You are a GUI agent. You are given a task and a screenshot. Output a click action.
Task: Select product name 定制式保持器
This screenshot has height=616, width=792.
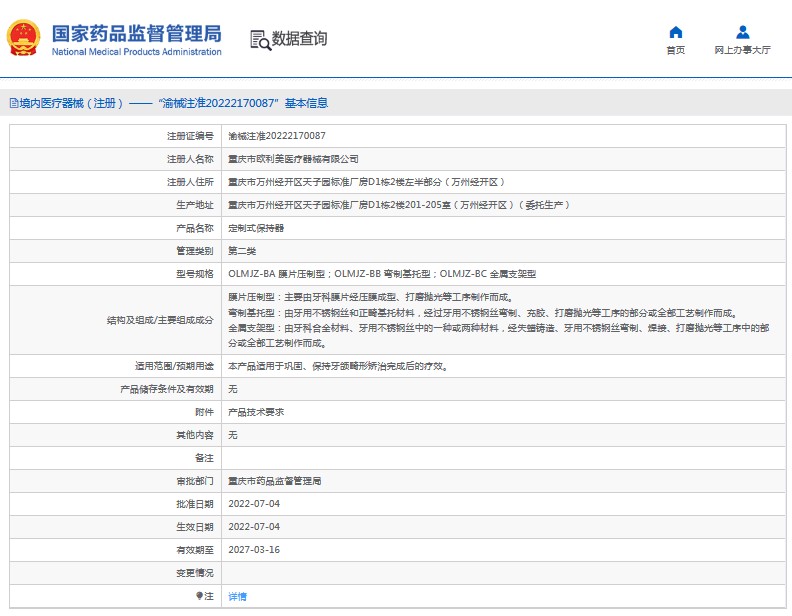[x=256, y=228]
